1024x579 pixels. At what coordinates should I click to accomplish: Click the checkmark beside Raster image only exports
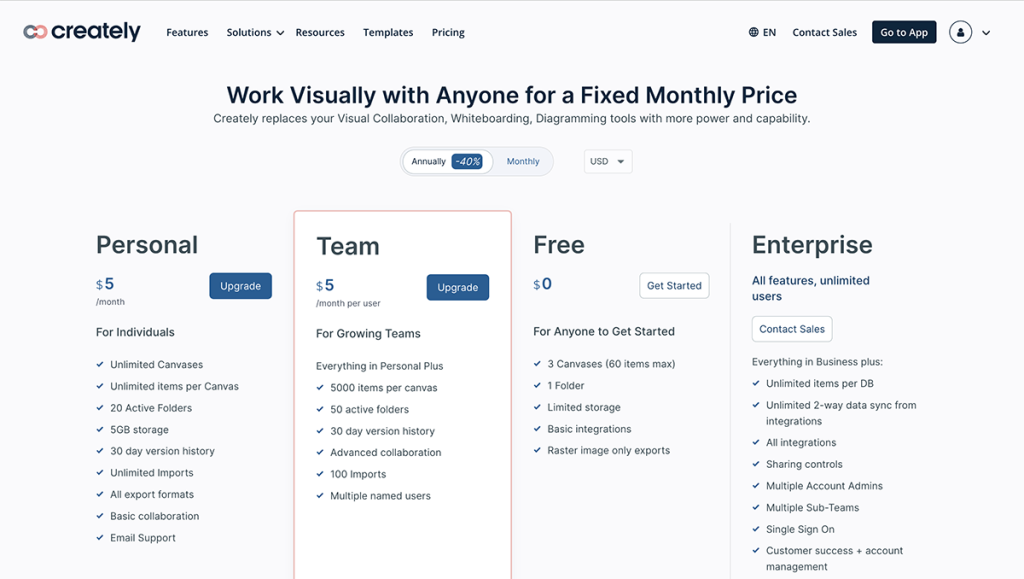[x=538, y=450]
